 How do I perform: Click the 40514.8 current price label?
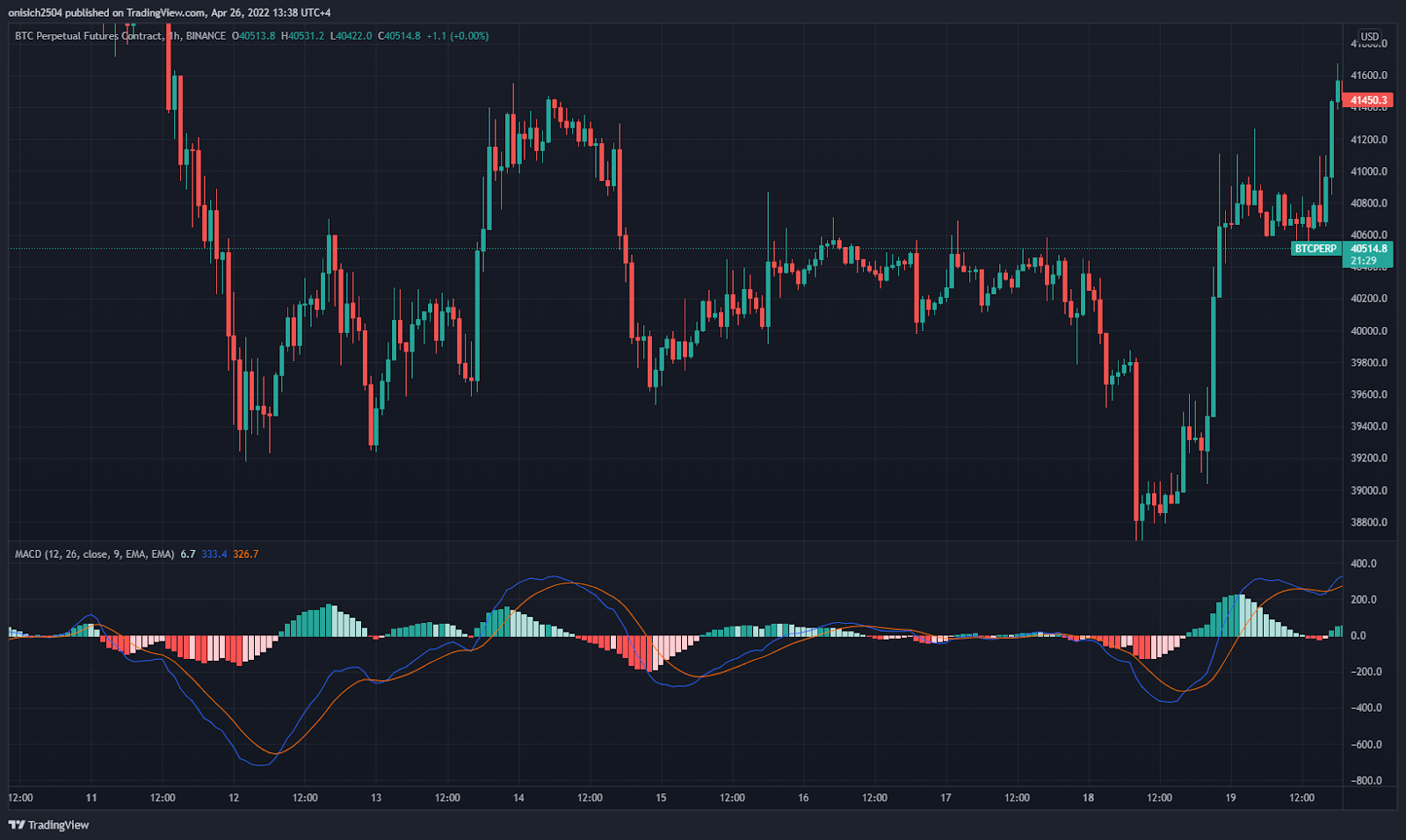tap(1369, 249)
